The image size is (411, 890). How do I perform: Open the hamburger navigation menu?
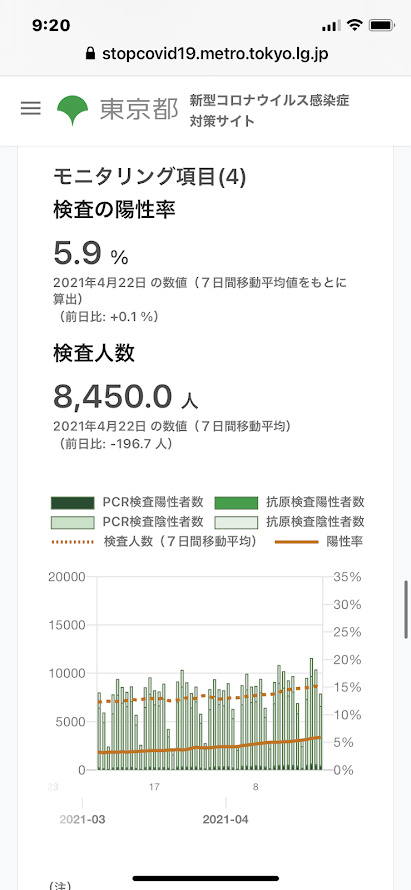click(x=31, y=108)
